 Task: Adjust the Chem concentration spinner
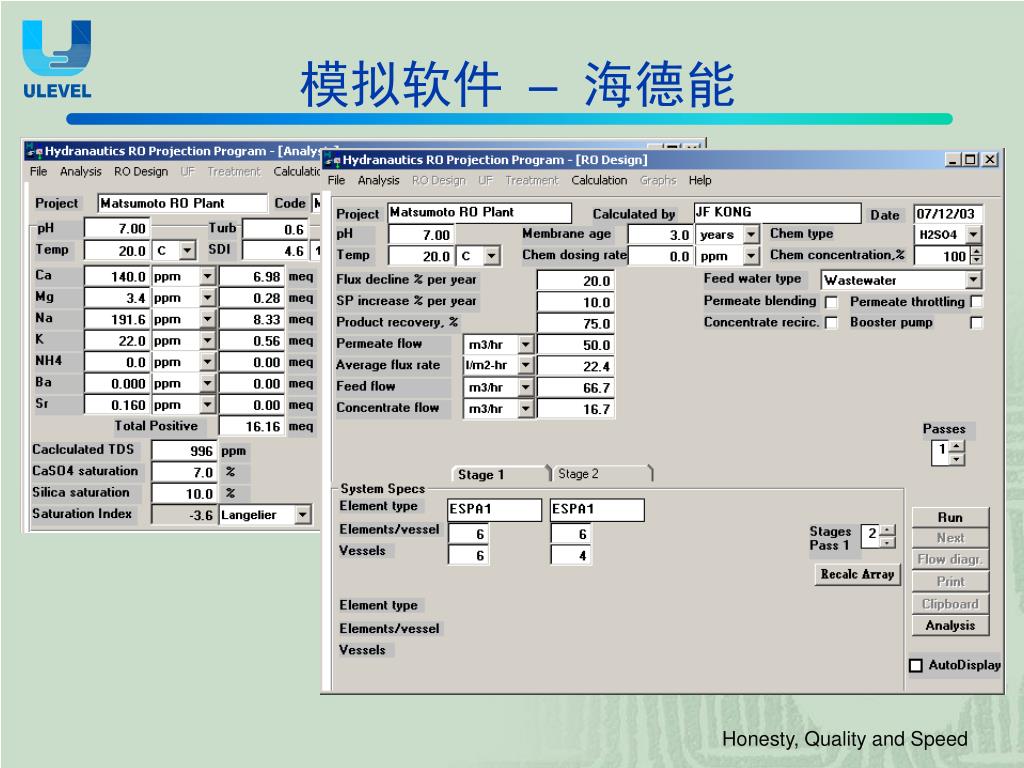click(976, 256)
